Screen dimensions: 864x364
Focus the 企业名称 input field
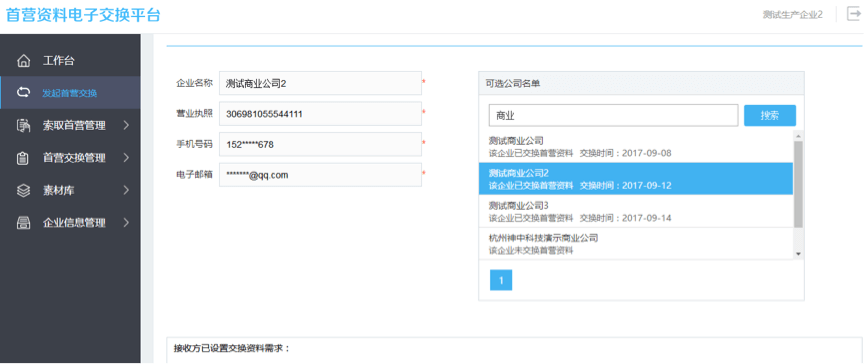pyautogui.click(x=320, y=83)
